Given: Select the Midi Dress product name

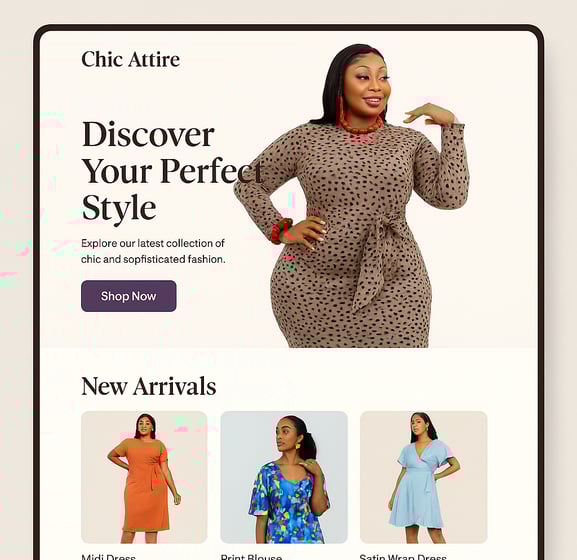Looking at the screenshot, I should tap(108, 557).
